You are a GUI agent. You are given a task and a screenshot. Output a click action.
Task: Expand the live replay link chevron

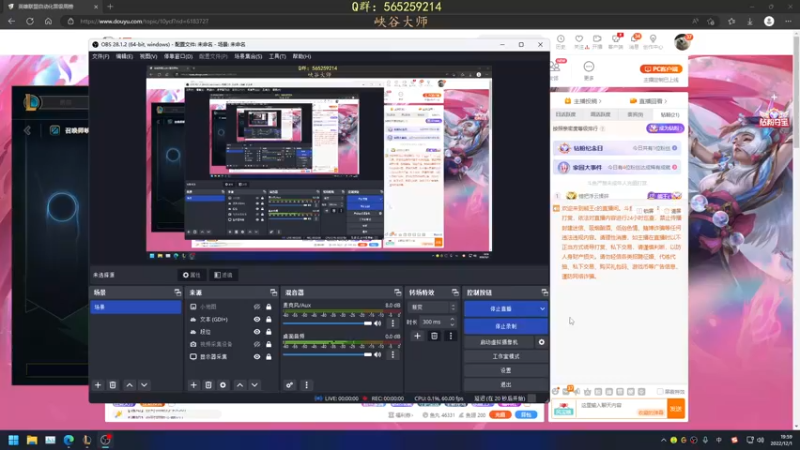coord(666,101)
